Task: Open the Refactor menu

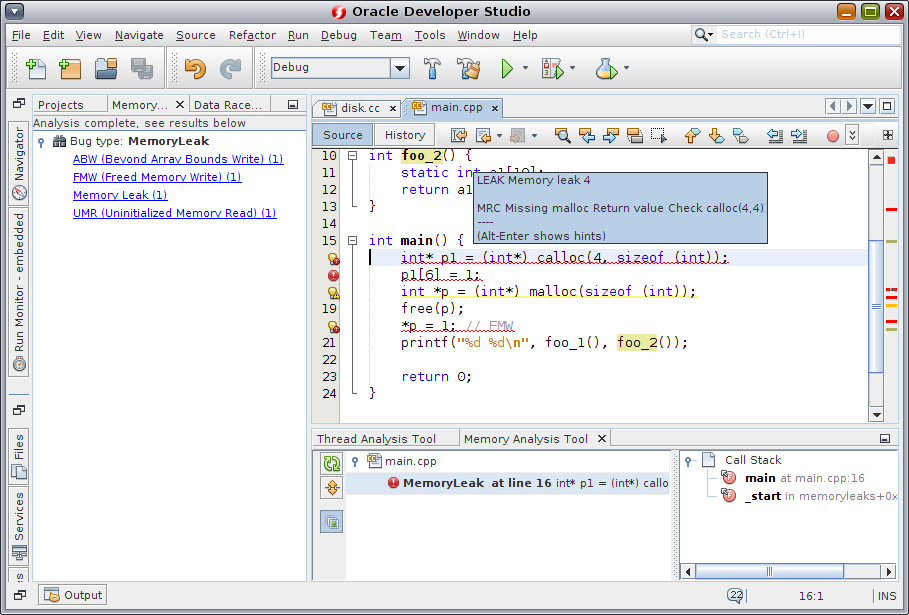Action: pyautogui.click(x=252, y=35)
